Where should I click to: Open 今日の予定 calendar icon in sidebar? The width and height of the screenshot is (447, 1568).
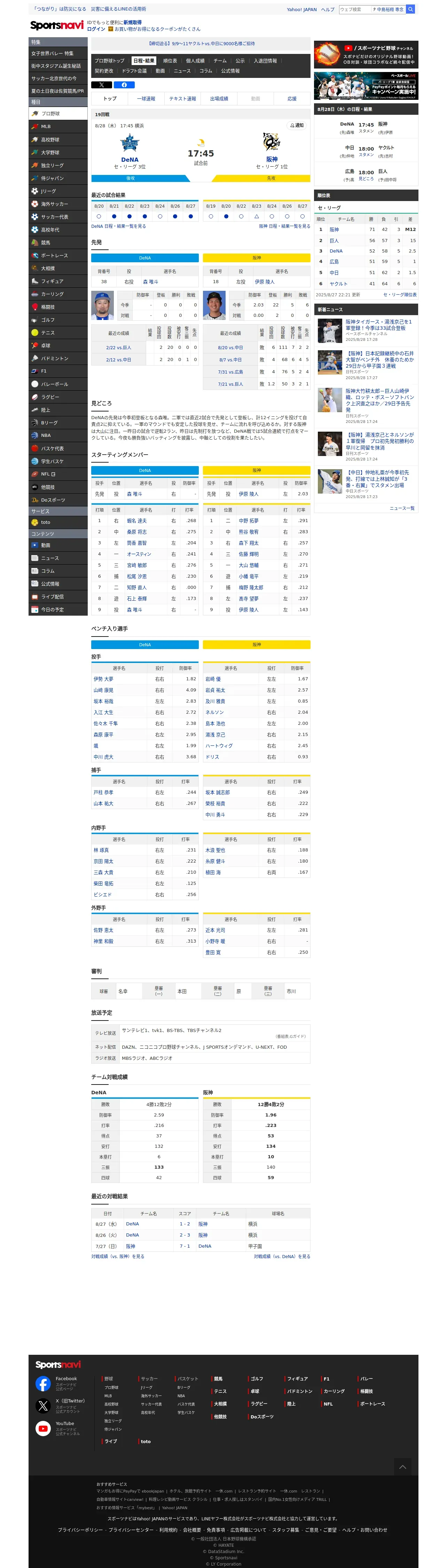click(x=35, y=610)
